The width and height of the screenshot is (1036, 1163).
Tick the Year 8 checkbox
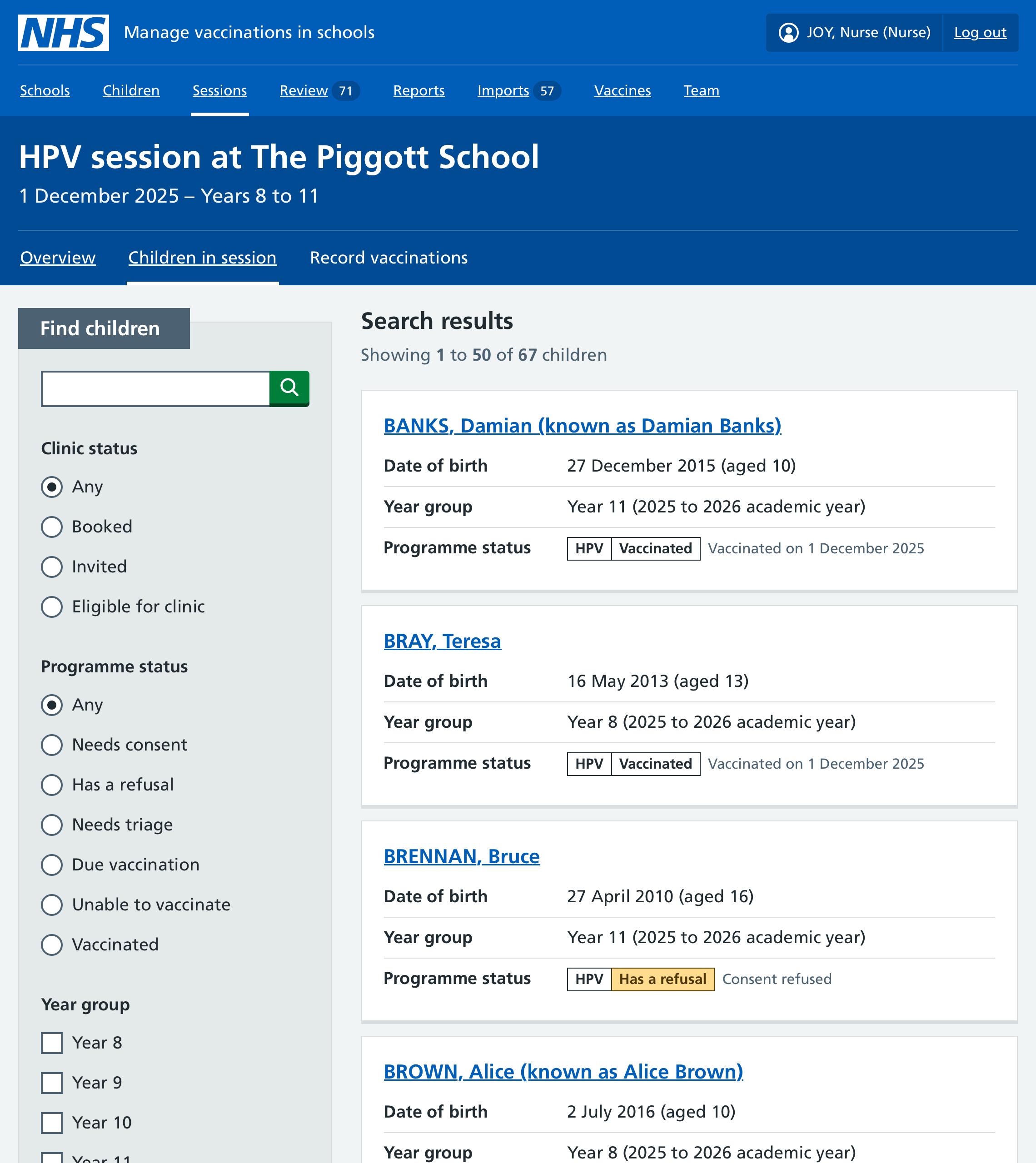[x=52, y=1042]
